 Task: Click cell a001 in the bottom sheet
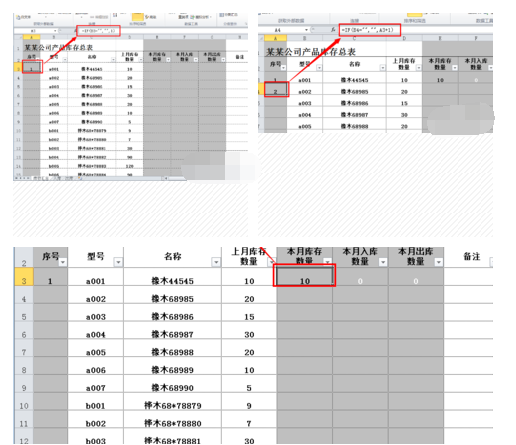click(95, 277)
